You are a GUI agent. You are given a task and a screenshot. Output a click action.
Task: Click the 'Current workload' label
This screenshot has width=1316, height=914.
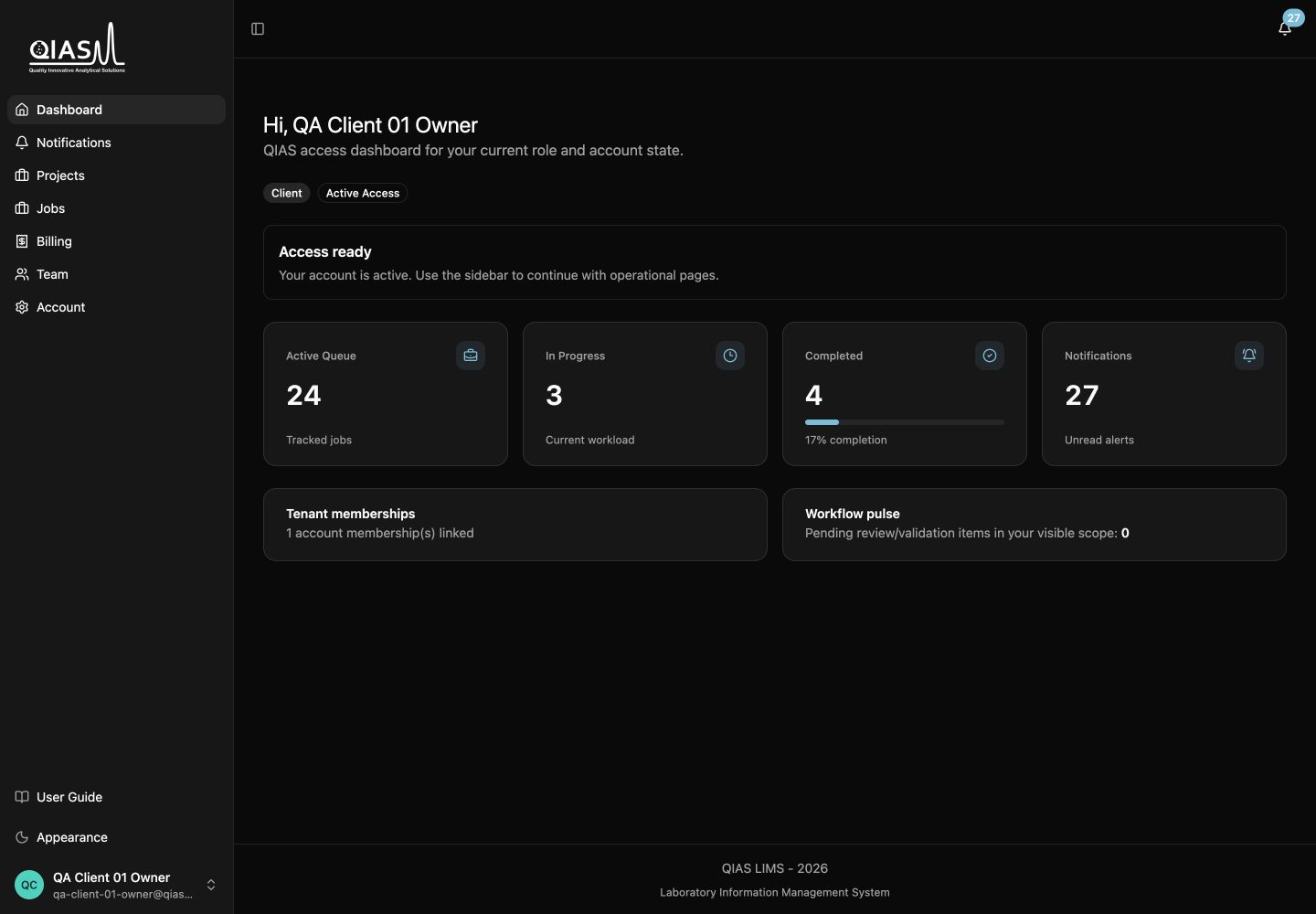coord(590,440)
